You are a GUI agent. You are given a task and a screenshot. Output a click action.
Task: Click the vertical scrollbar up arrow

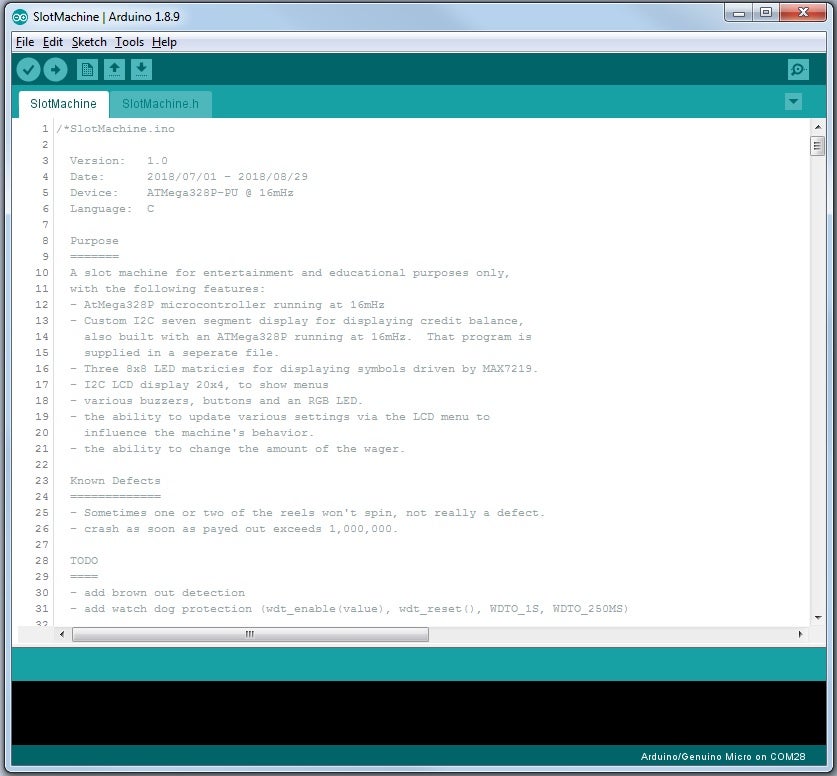[817, 127]
